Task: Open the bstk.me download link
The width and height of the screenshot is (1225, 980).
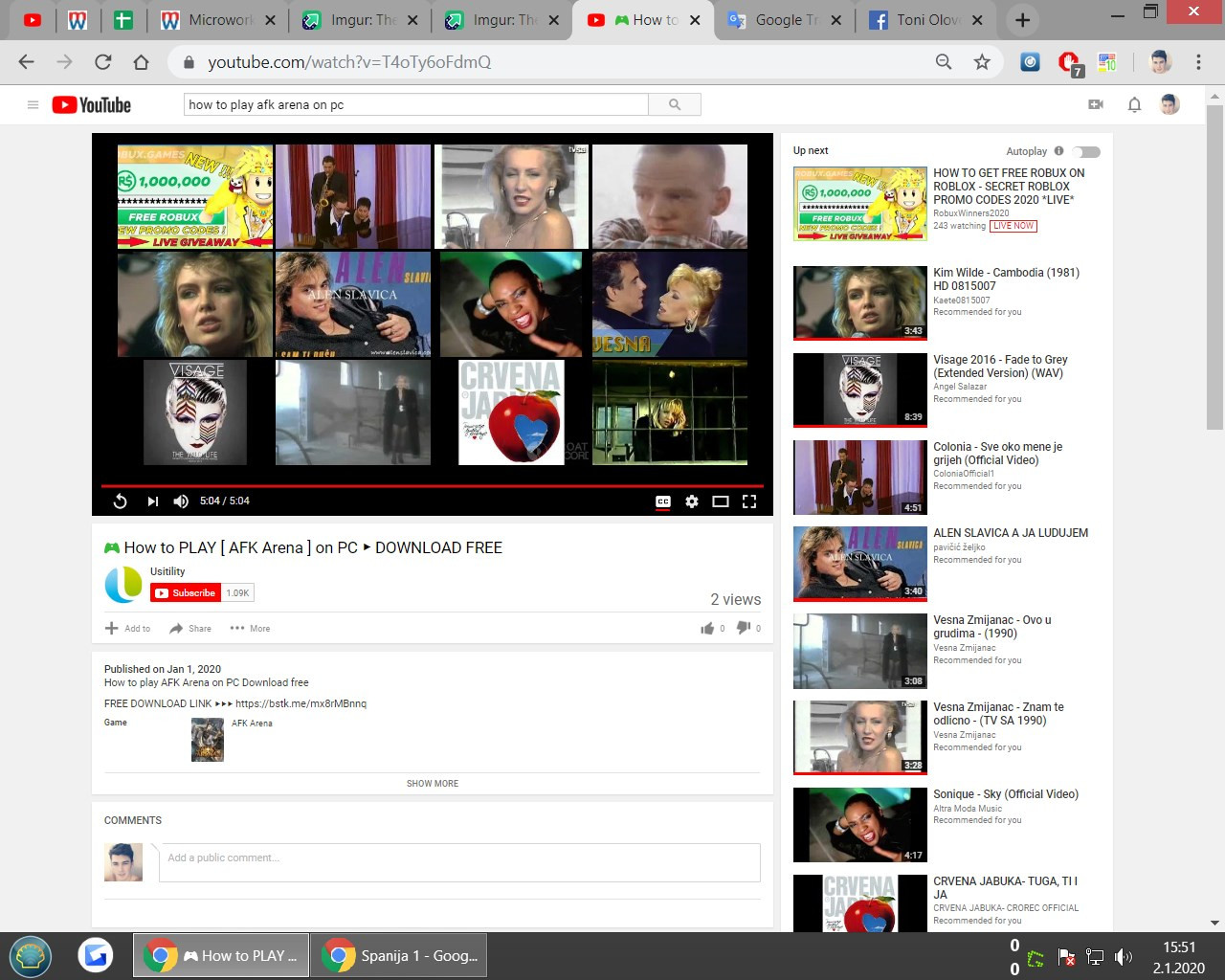Action: (x=301, y=703)
